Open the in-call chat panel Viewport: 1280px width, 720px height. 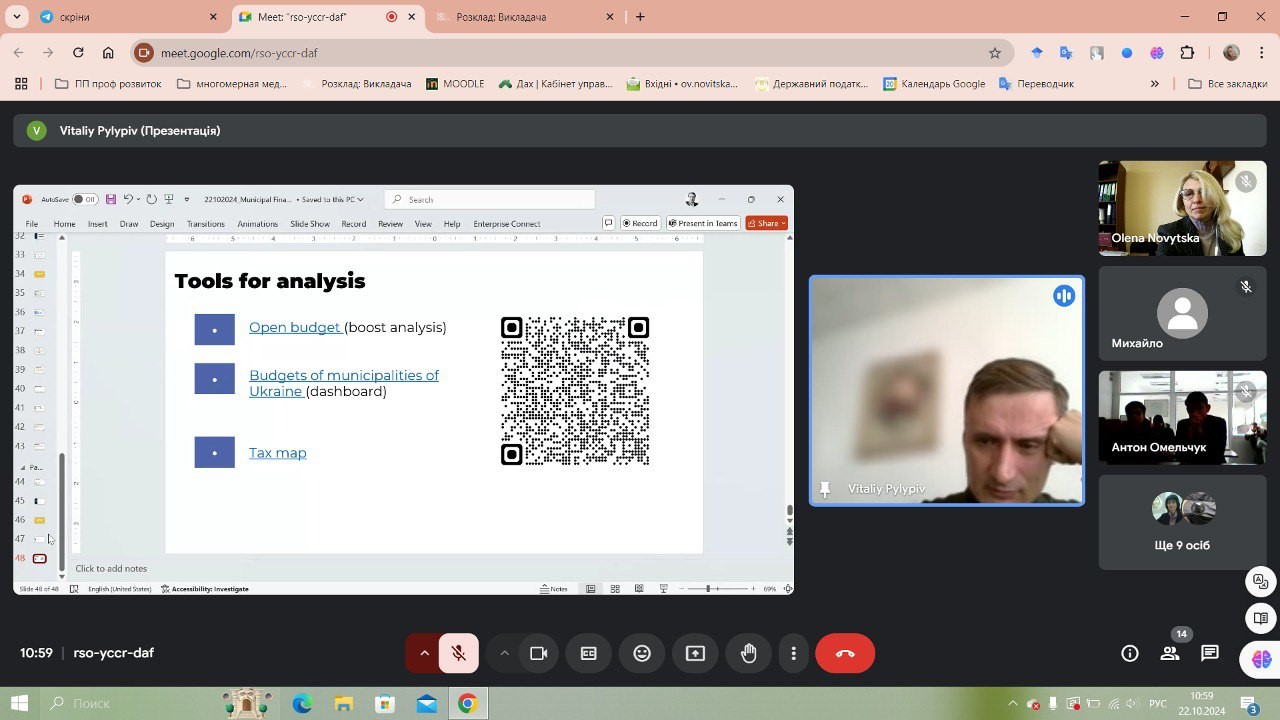(x=1210, y=653)
